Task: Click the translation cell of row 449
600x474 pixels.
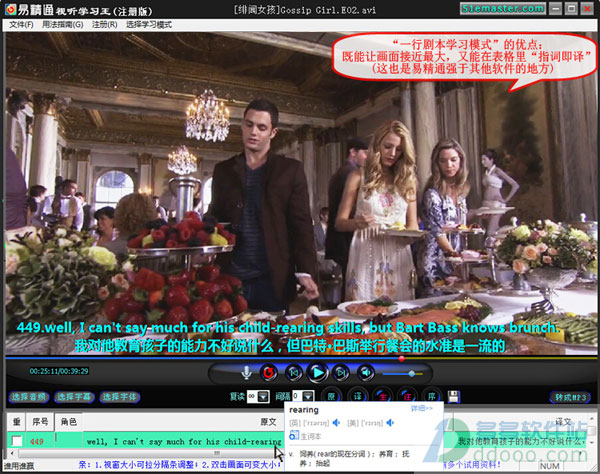Action: [520, 441]
